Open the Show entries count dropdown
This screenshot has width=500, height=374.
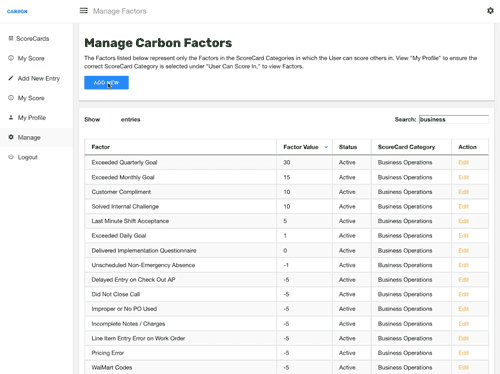[110, 119]
